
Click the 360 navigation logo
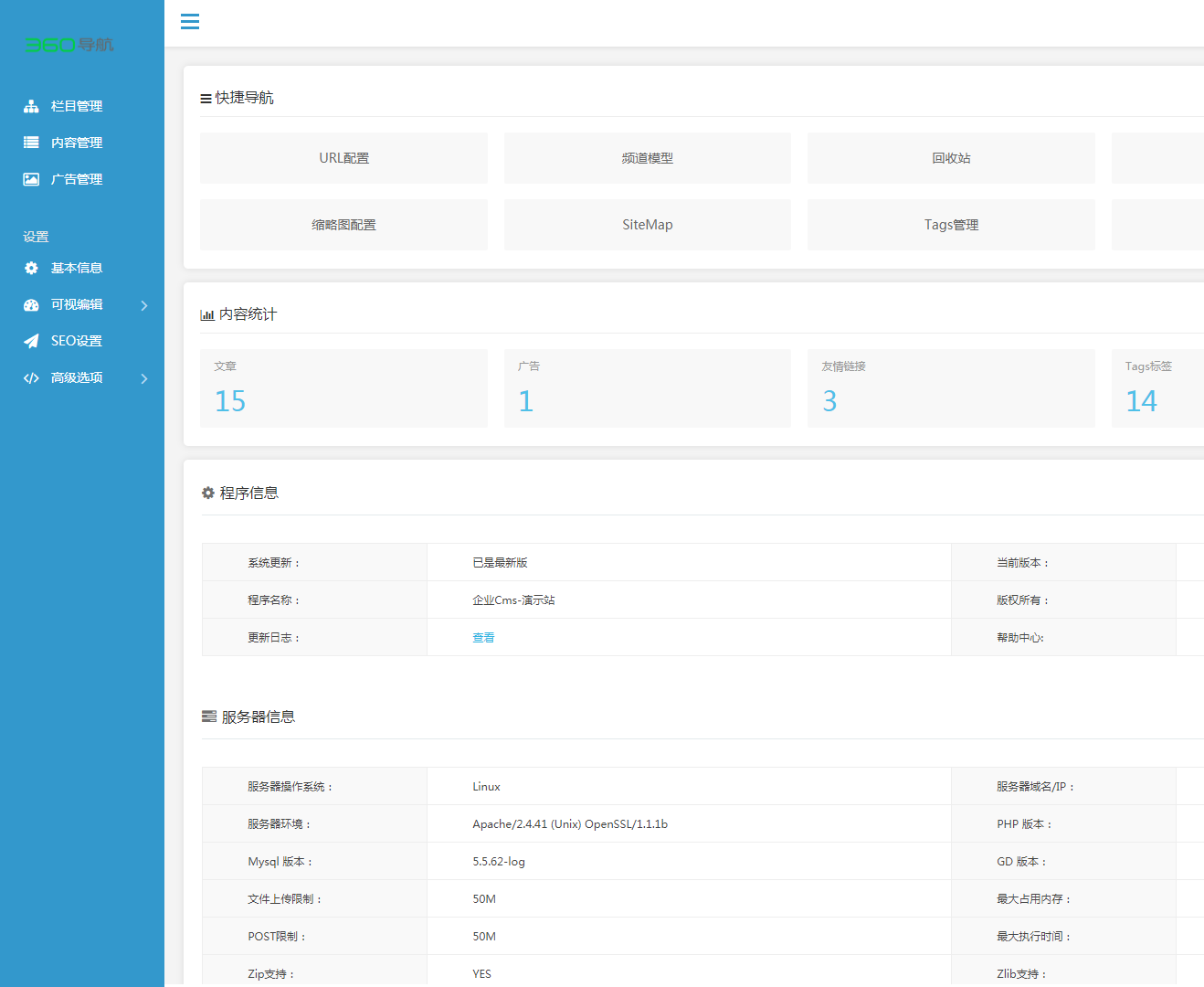coord(69,45)
